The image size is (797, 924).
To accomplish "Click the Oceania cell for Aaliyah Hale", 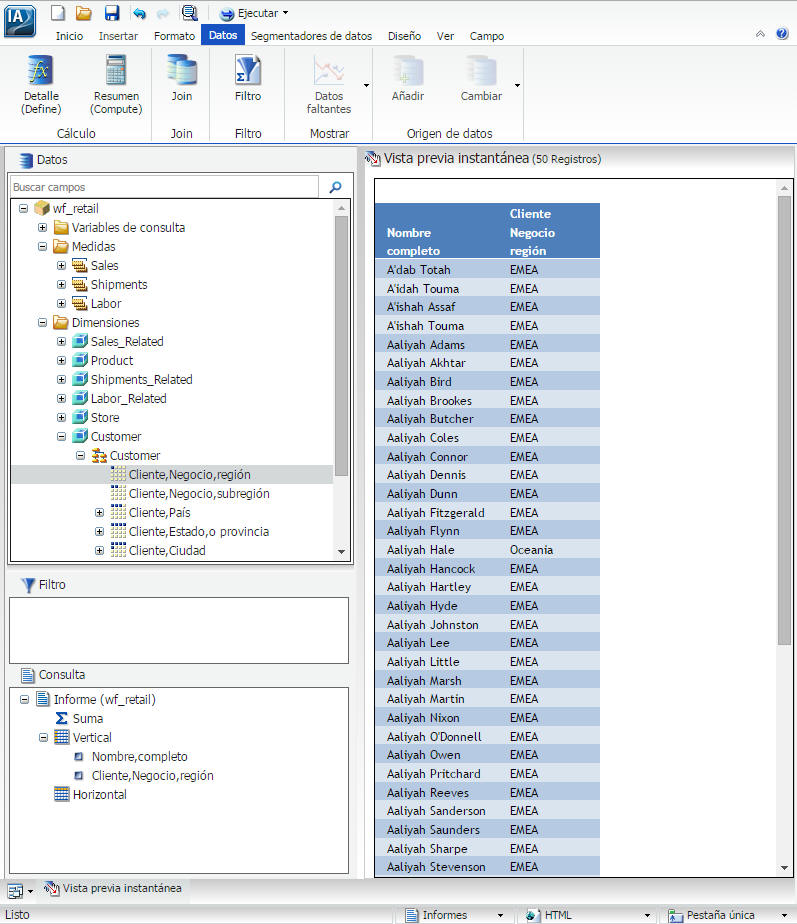I will [x=531, y=550].
